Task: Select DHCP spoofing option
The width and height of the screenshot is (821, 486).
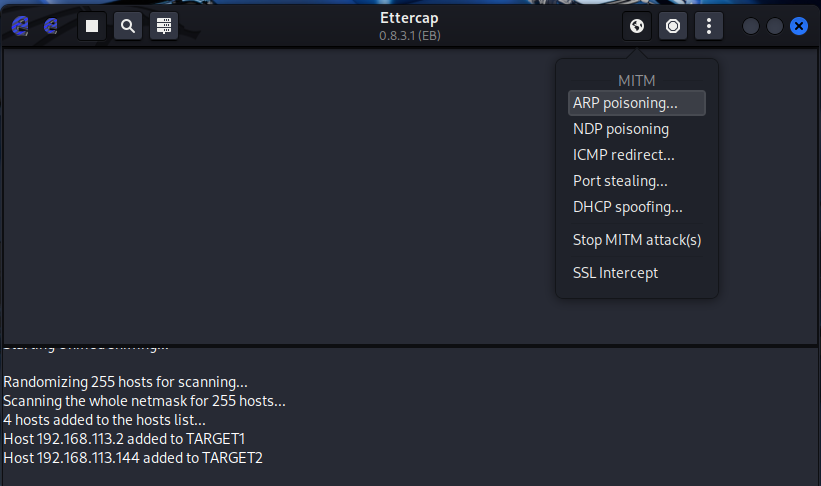Action: 628,207
